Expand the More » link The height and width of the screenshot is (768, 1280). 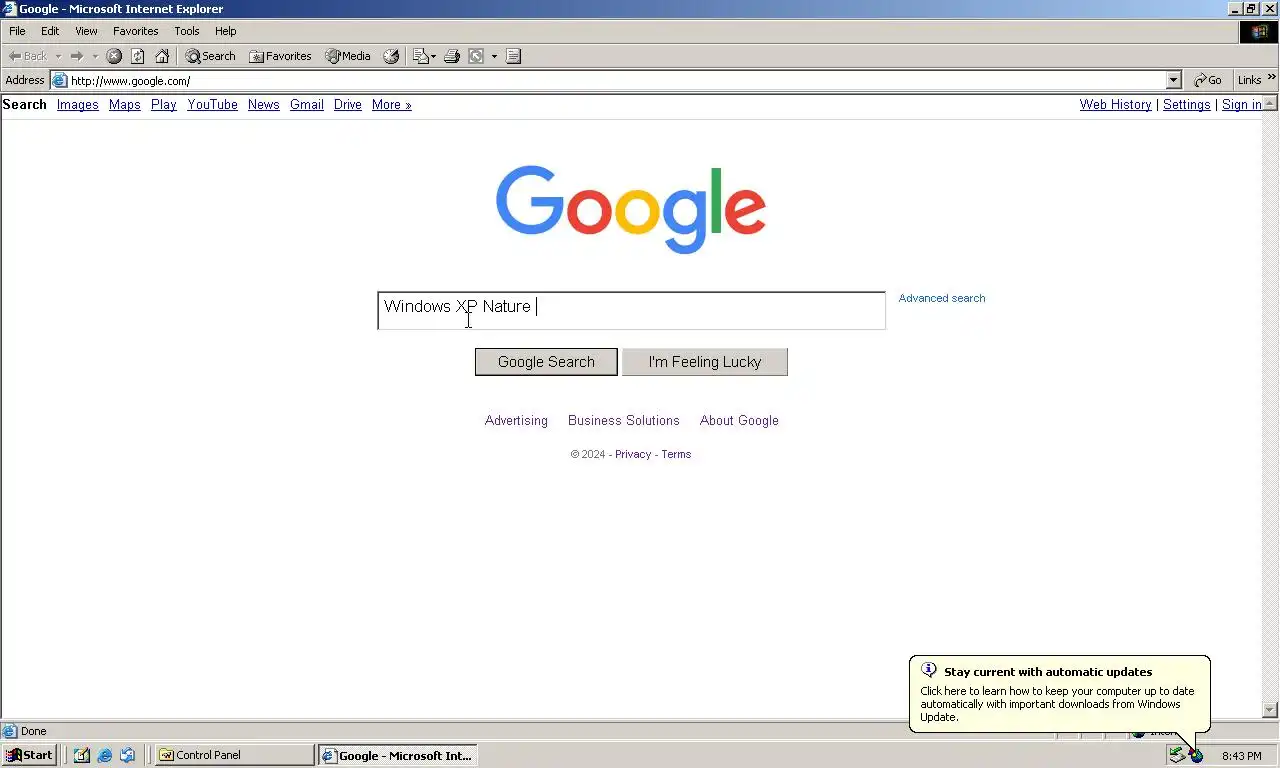pyautogui.click(x=392, y=104)
